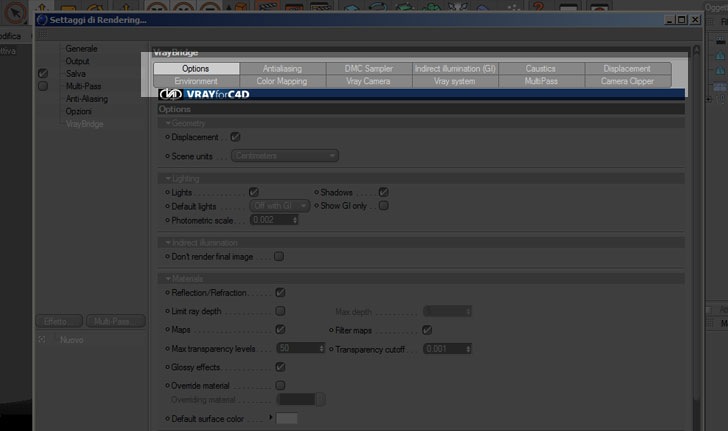Viewport: 728px width, 431px height.
Task: Open the Scene units Centimeters dropdown
Action: click(x=285, y=156)
